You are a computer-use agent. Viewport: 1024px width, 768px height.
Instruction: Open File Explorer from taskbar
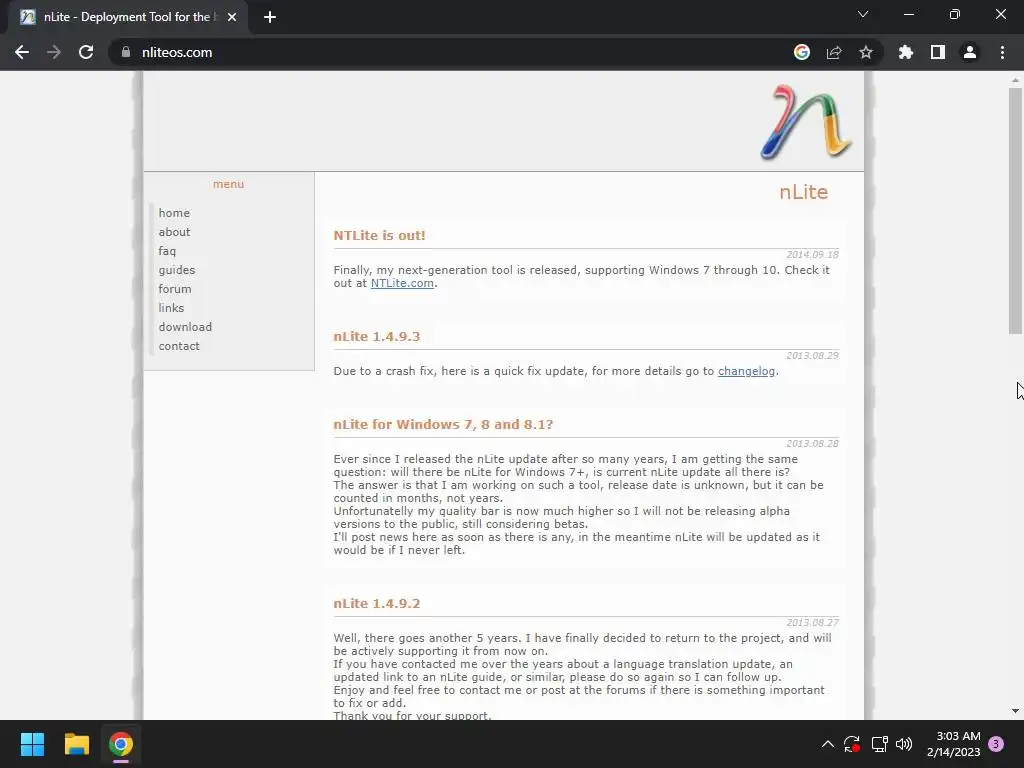point(76,744)
